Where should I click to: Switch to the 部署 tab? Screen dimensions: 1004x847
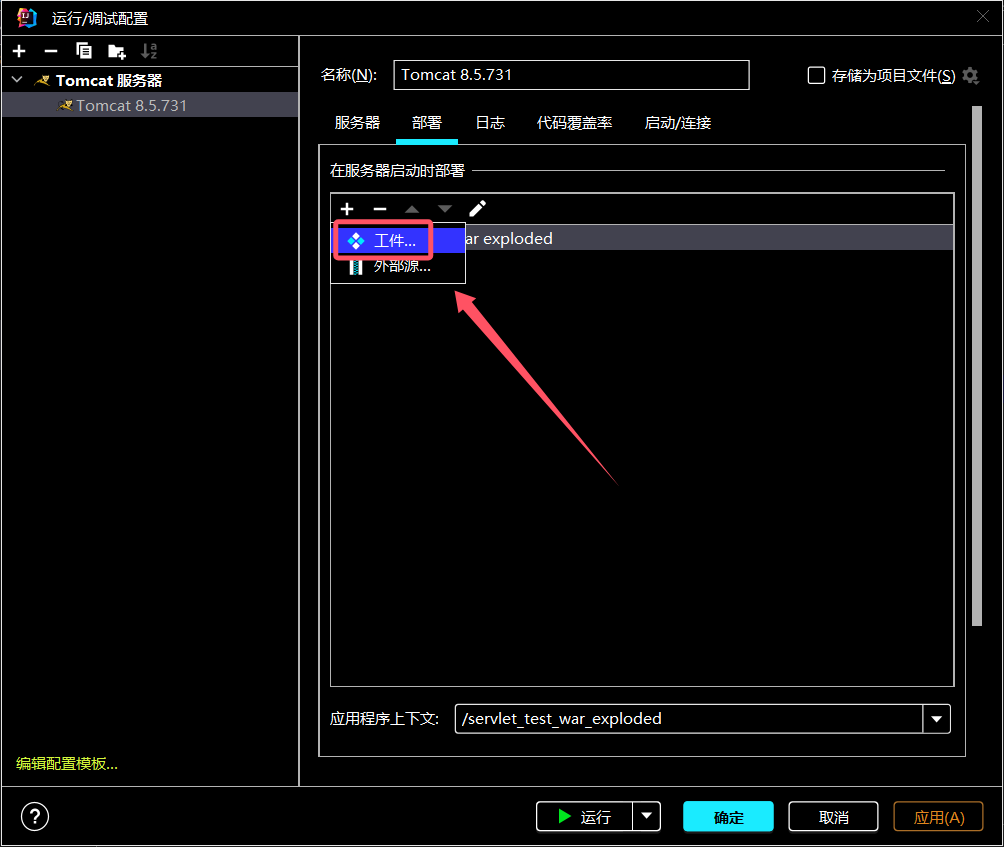click(427, 122)
